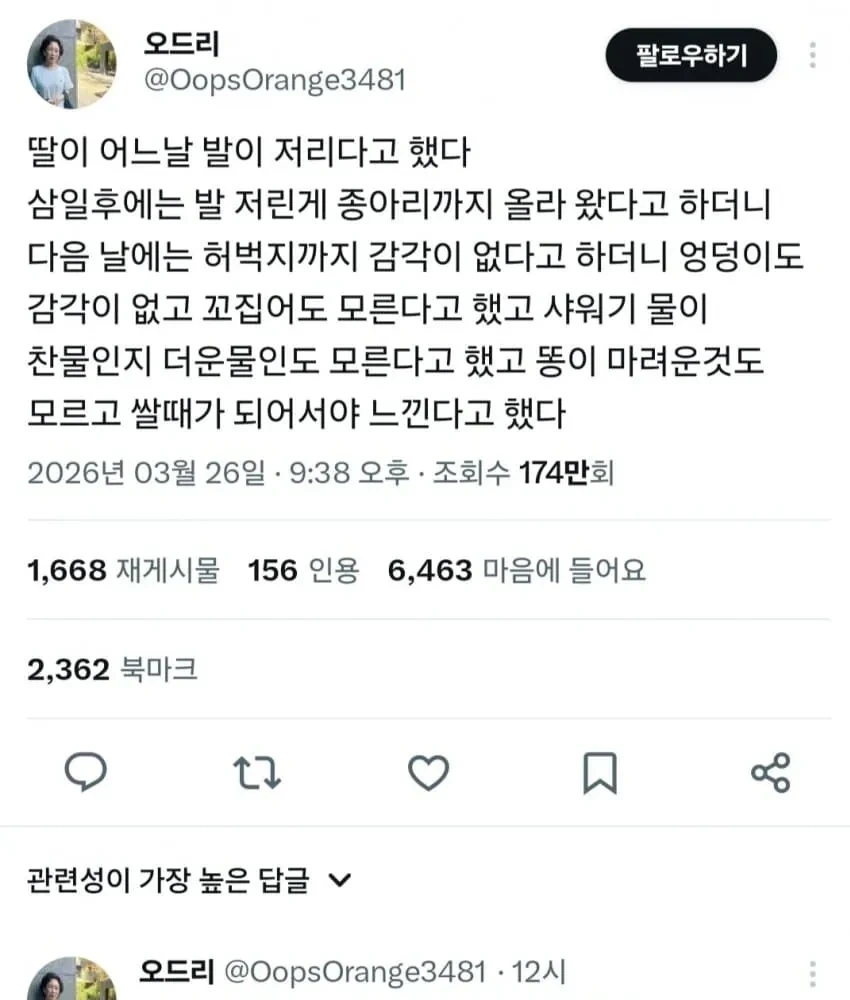This screenshot has height=1000, width=850.
Task: Bookmark the post with bookmark icon
Action: [x=600, y=773]
